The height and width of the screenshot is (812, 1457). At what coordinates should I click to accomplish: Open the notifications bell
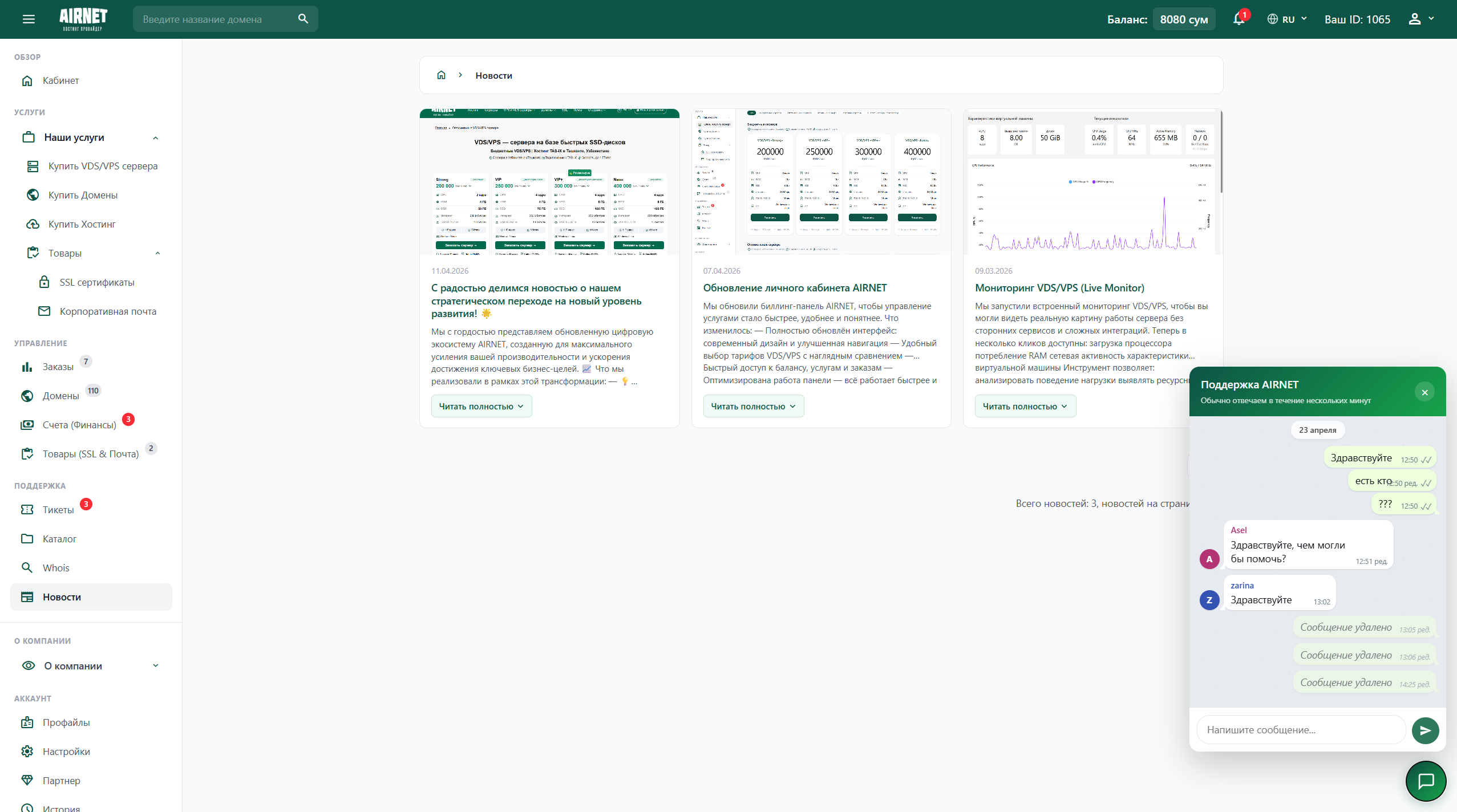point(1239,19)
